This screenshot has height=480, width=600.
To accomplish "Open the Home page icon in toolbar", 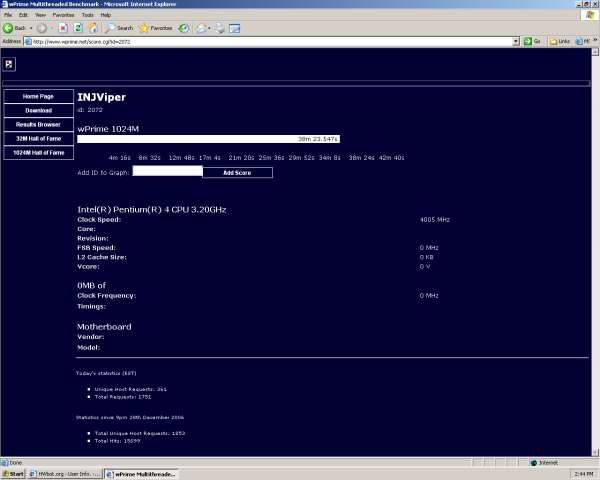I will 93,28.
